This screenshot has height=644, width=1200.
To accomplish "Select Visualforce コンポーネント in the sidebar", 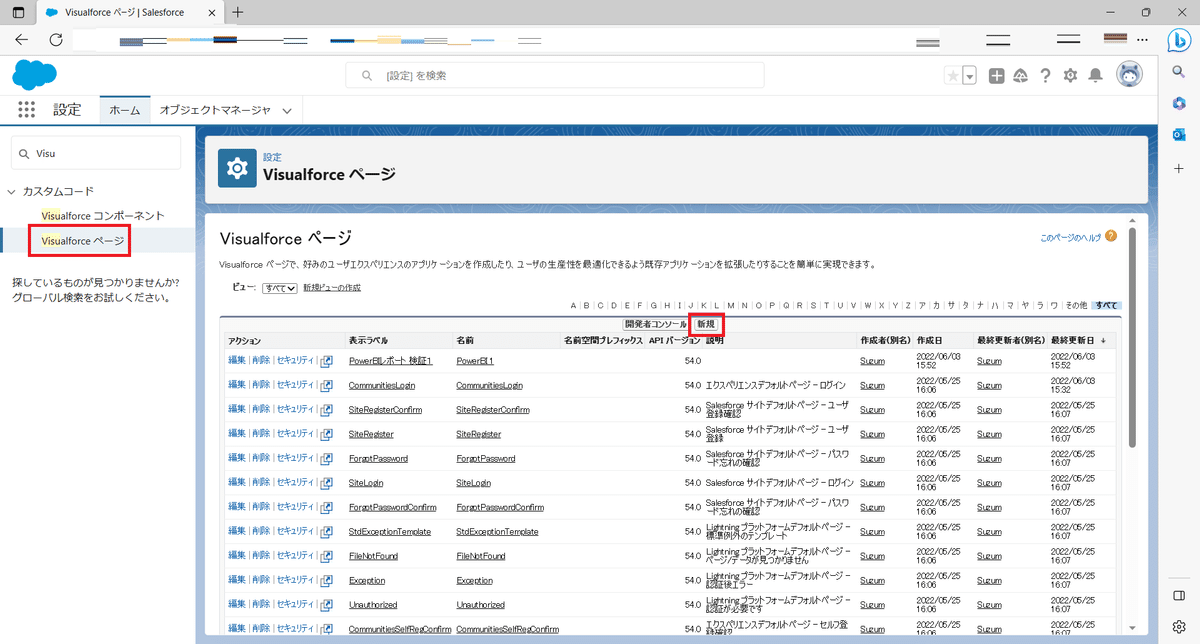I will [x=103, y=215].
